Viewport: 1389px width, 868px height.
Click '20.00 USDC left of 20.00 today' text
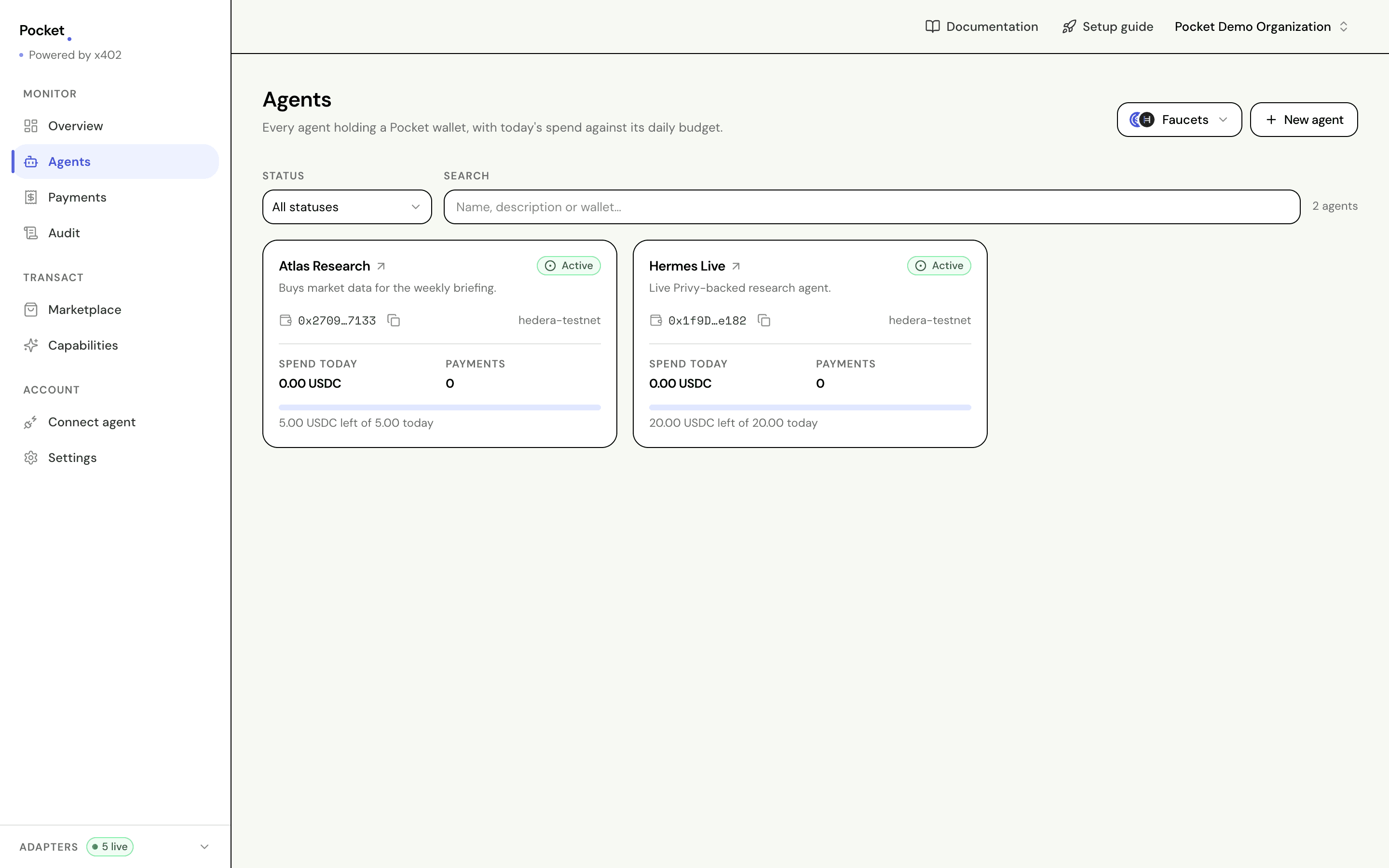[x=733, y=423]
